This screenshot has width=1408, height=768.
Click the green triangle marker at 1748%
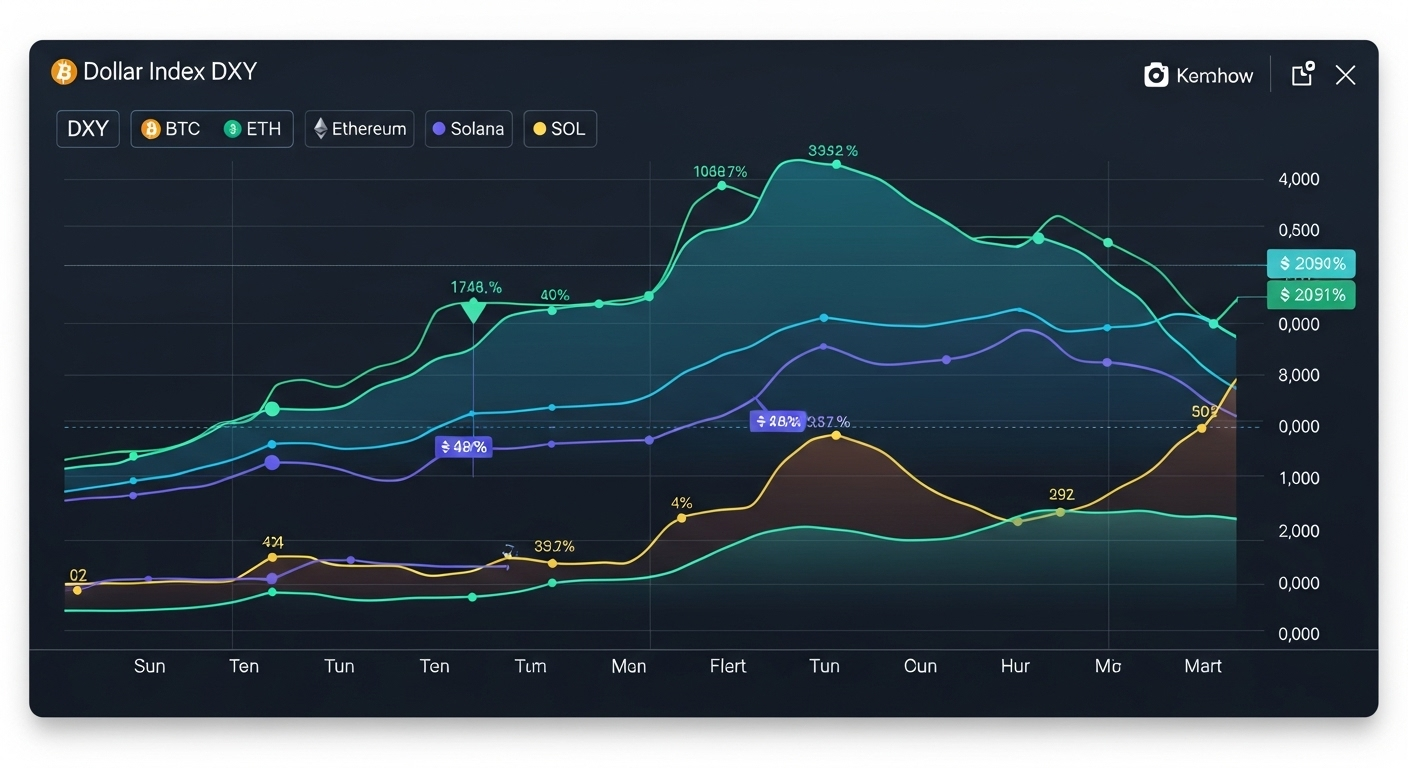tap(473, 312)
